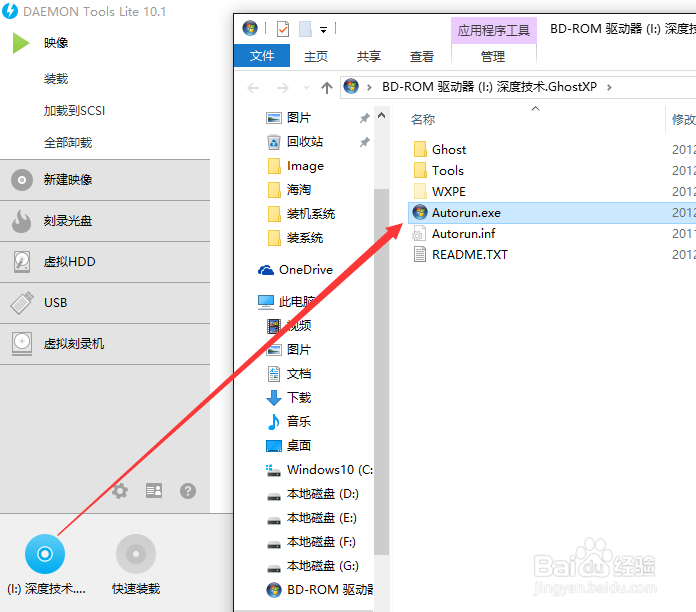Open the WXPE folder
The height and width of the screenshot is (612, 696).
[x=439, y=191]
